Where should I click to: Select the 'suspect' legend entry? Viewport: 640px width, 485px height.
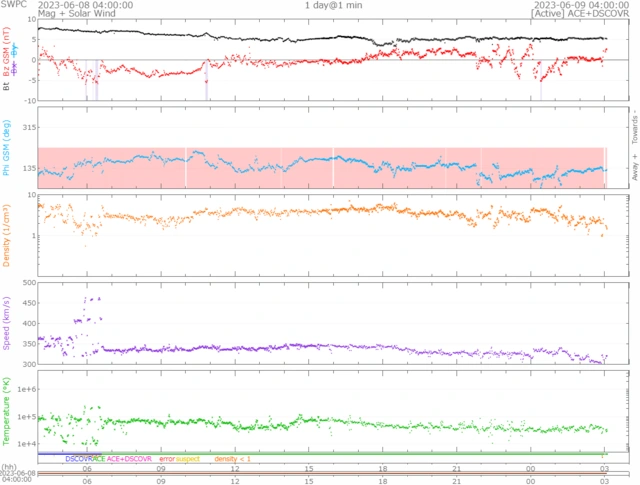[x=188, y=458]
